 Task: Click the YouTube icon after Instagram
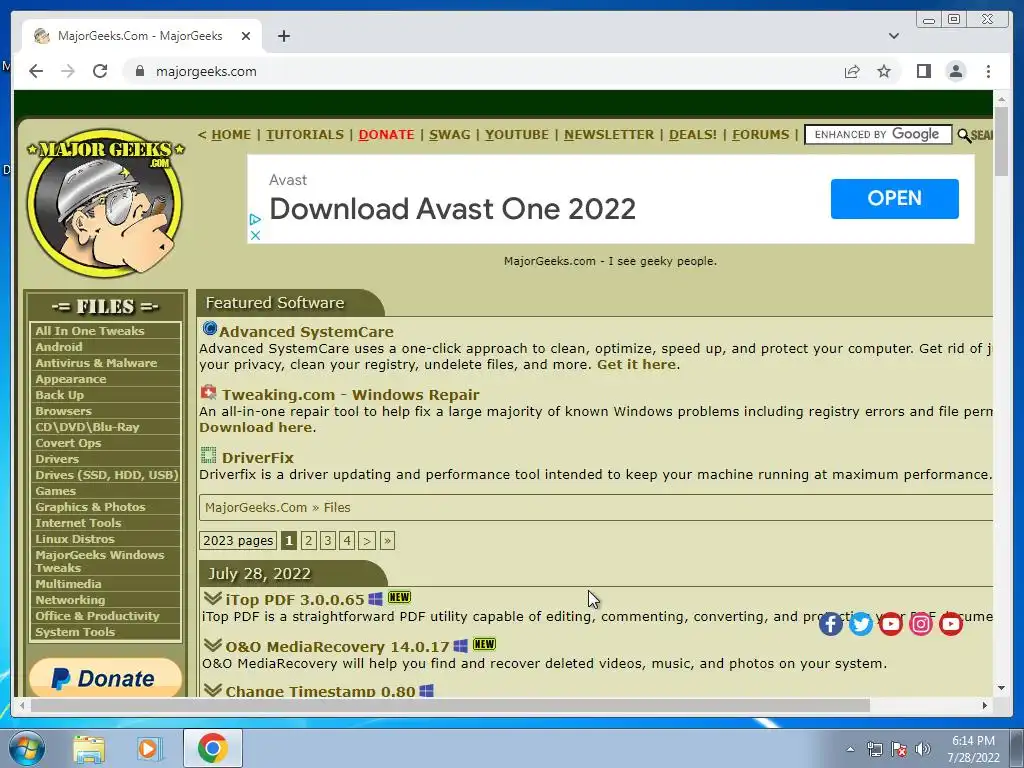click(951, 624)
